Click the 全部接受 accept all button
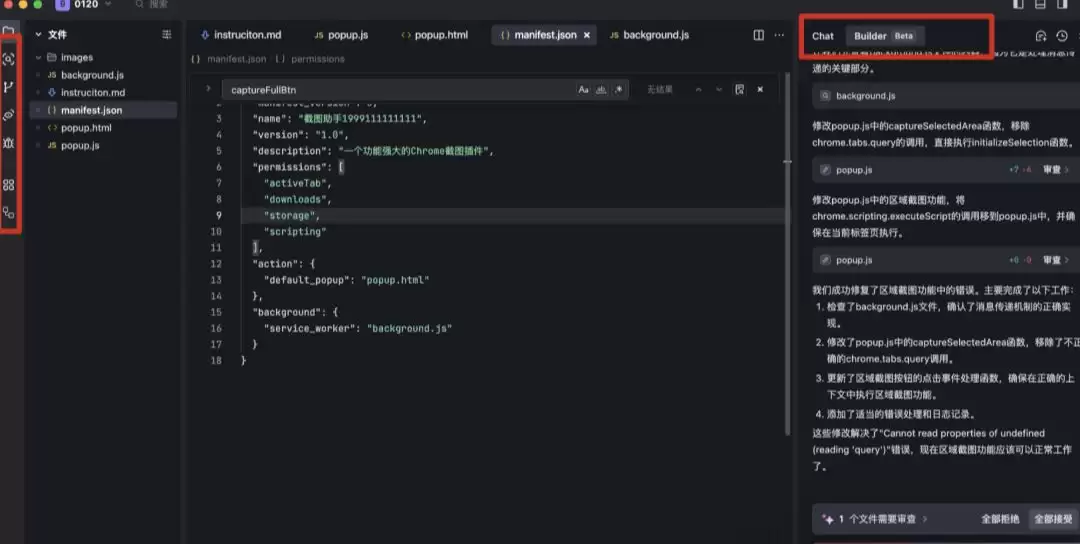 point(1053,519)
